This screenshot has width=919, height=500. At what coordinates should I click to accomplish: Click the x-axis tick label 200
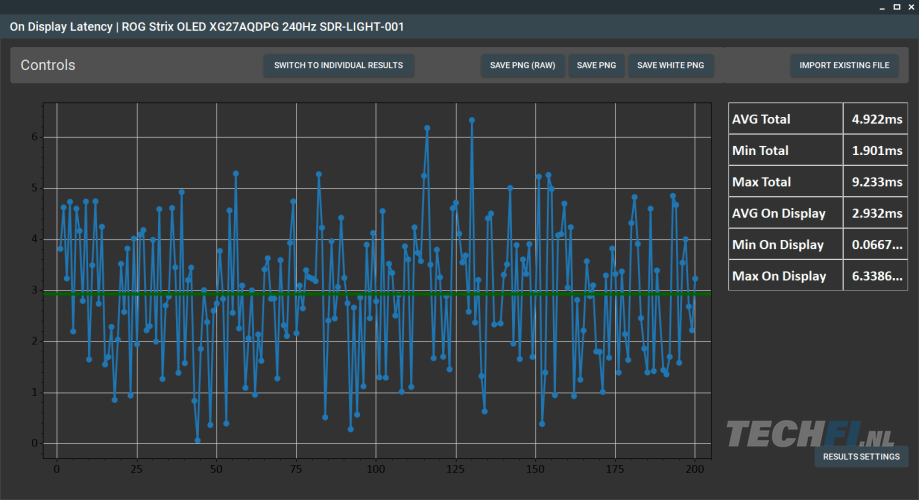(695, 469)
